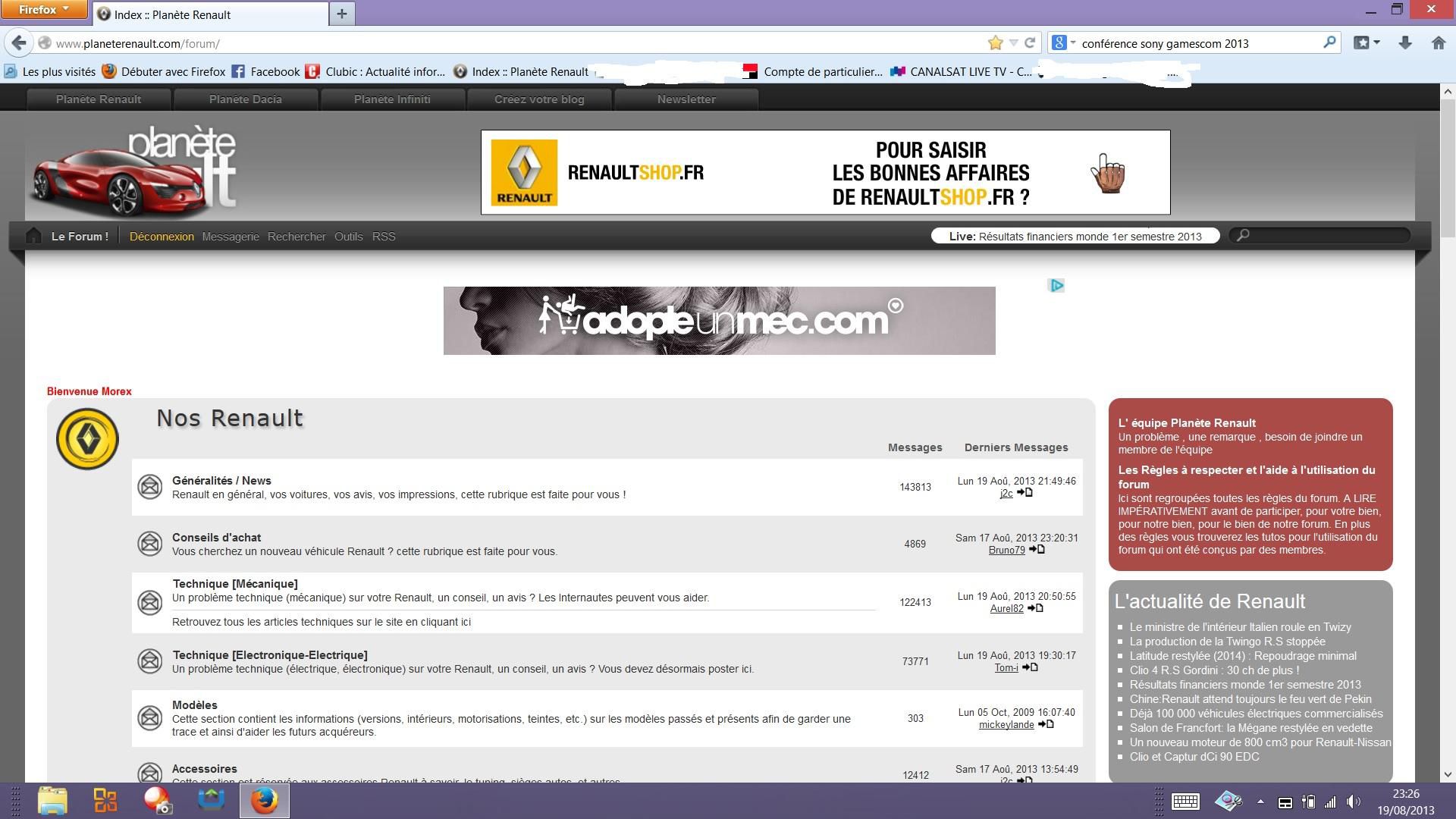
Task: Open the Rechercher link
Action: coord(297,237)
